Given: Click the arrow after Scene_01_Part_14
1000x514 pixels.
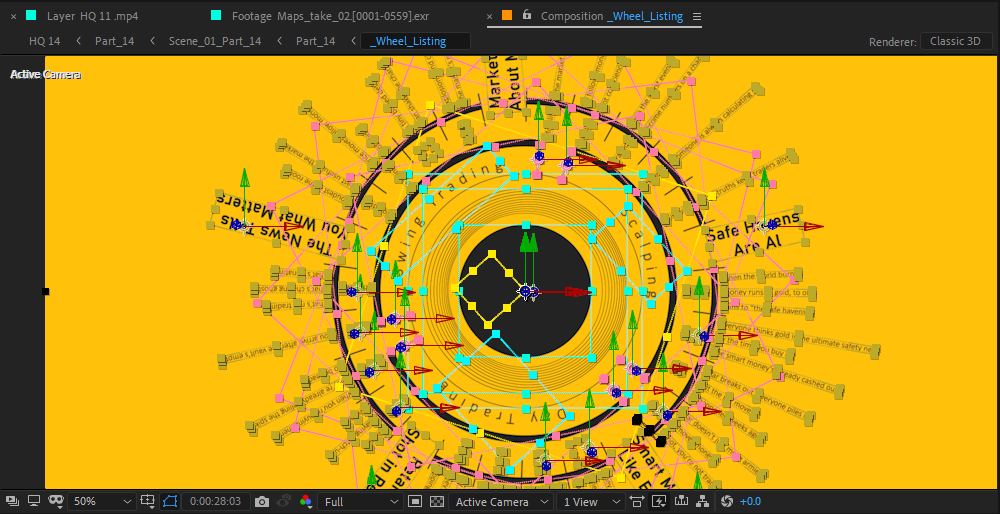Looking at the screenshot, I should point(279,41).
